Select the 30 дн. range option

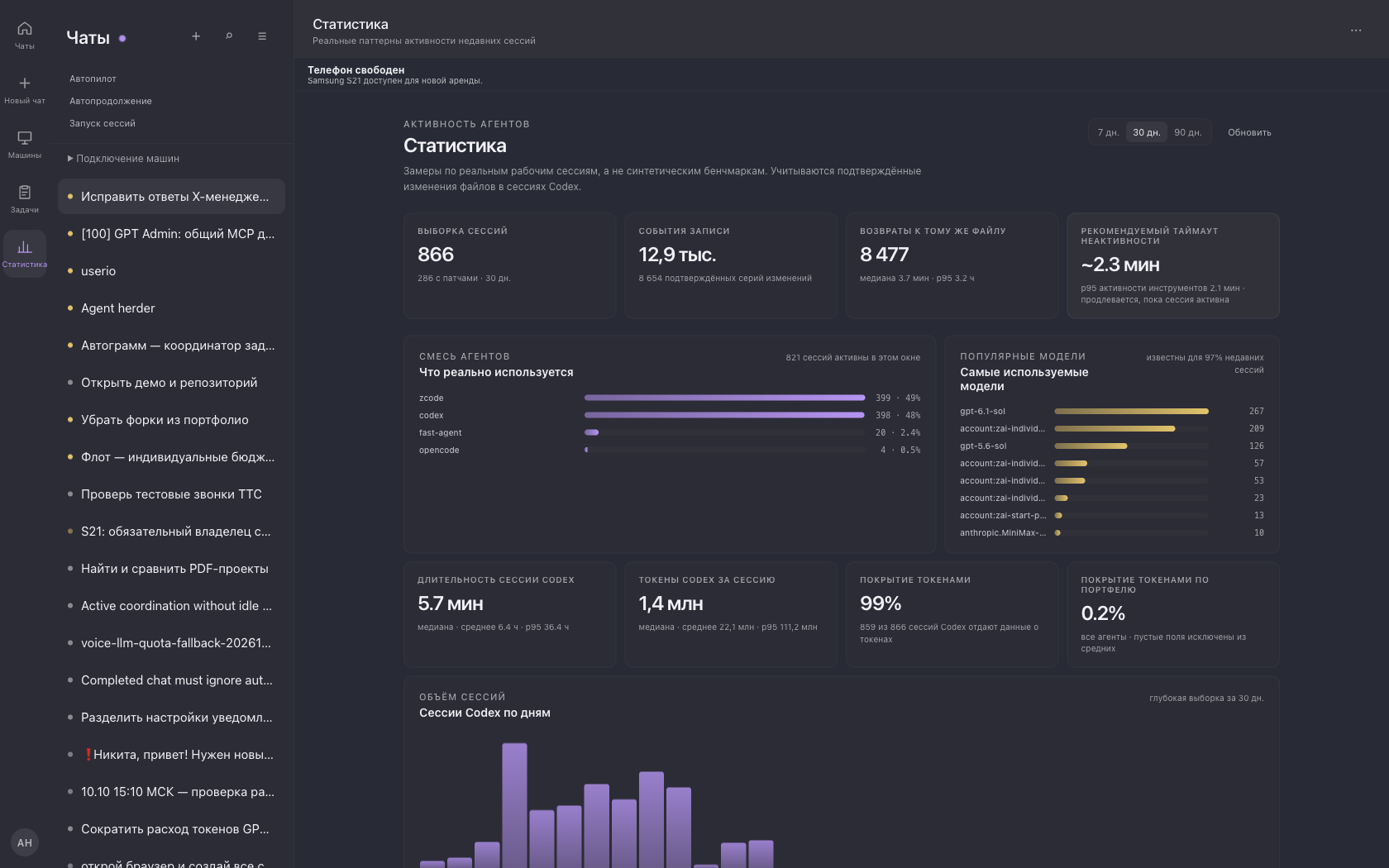pyautogui.click(x=1147, y=132)
